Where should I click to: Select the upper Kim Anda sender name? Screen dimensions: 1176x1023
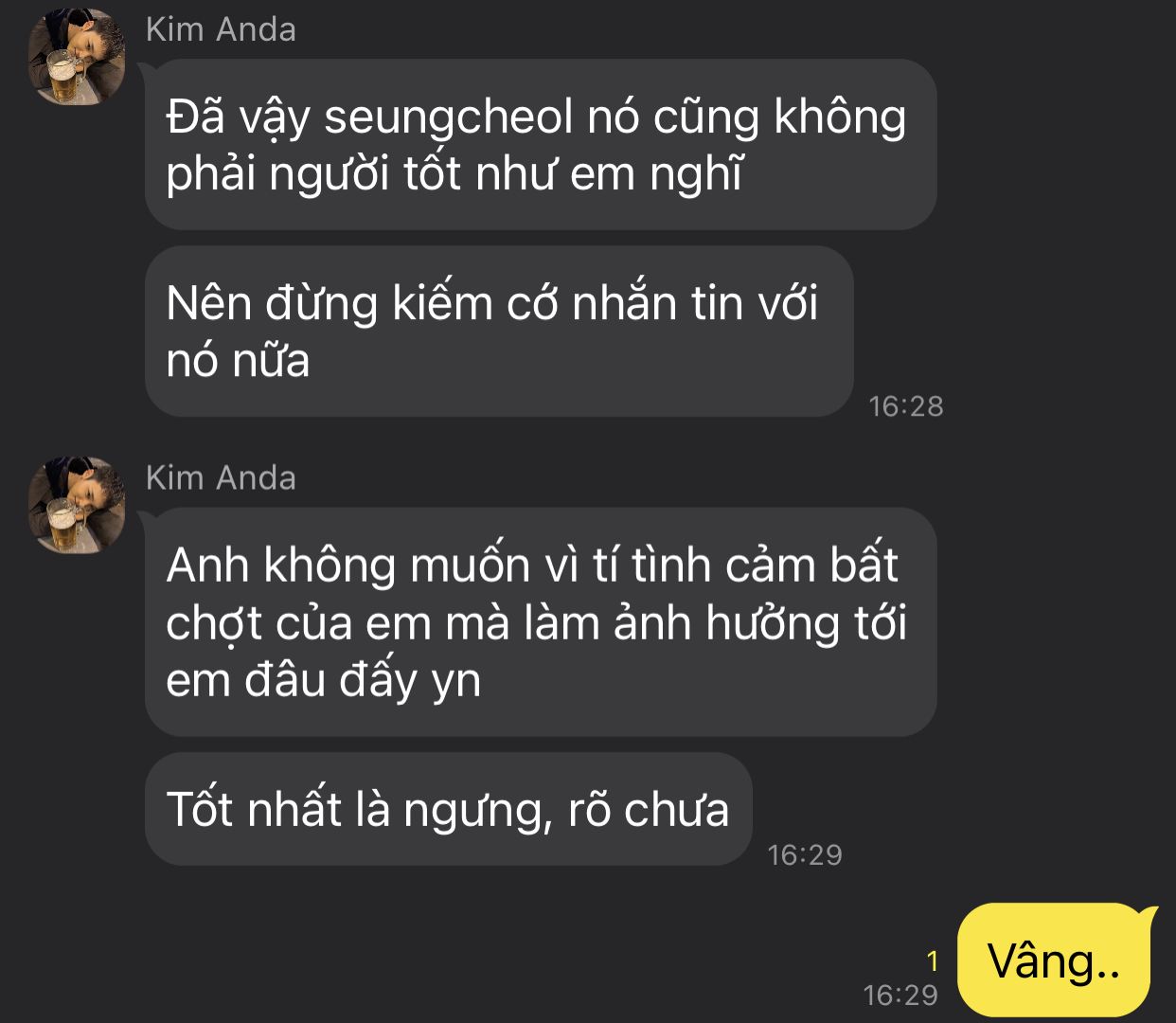tap(221, 29)
